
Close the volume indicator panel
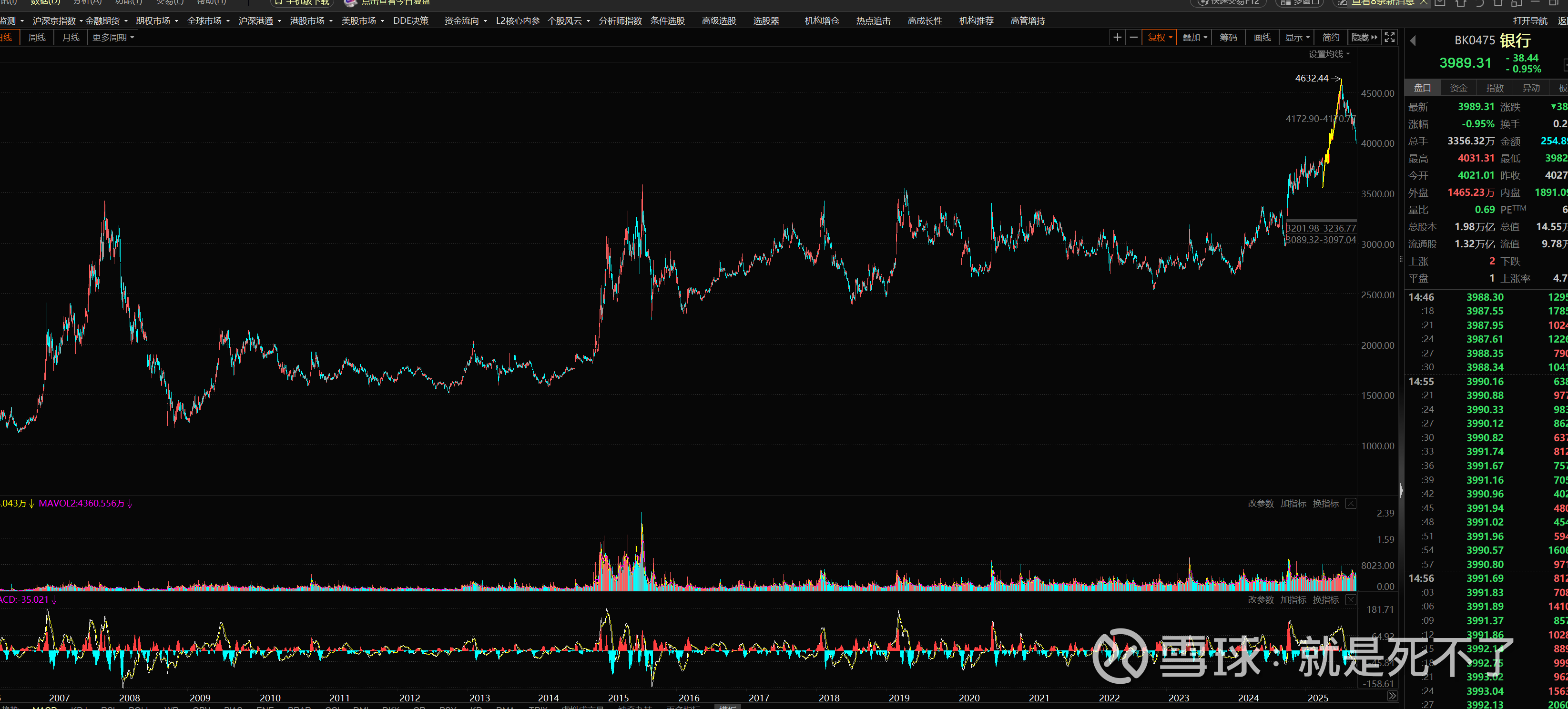[x=1350, y=503]
